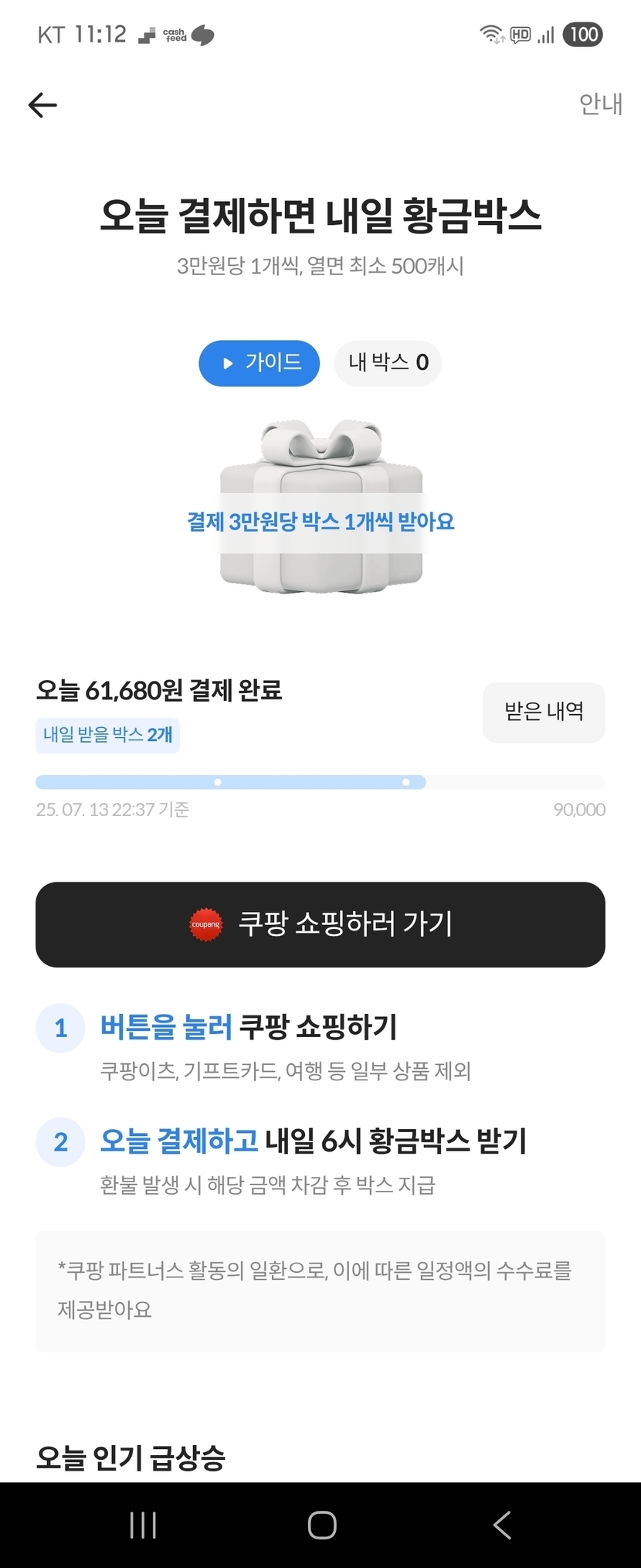Tap the red Coupang logo icon
This screenshot has height=1568, width=641.
[206, 924]
